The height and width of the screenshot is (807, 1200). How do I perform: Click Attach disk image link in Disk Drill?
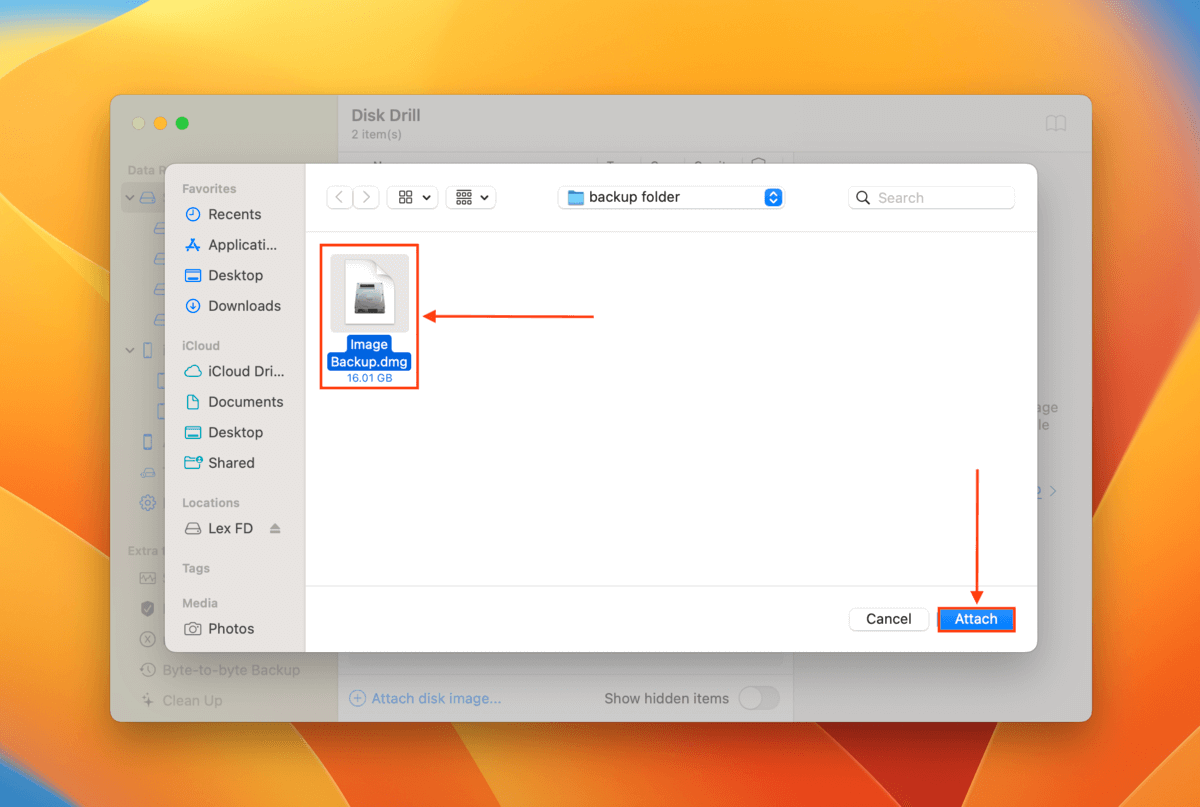[436, 698]
